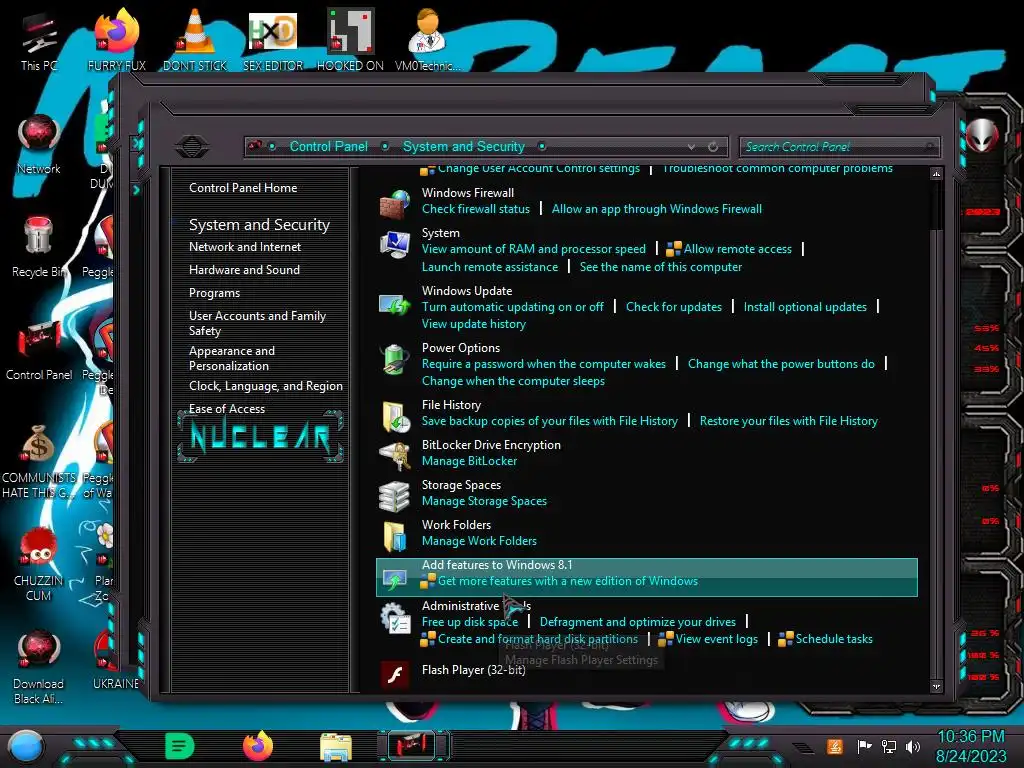This screenshot has width=1024, height=768.
Task: Open Clock, Language, and Region
Action: tap(266, 386)
